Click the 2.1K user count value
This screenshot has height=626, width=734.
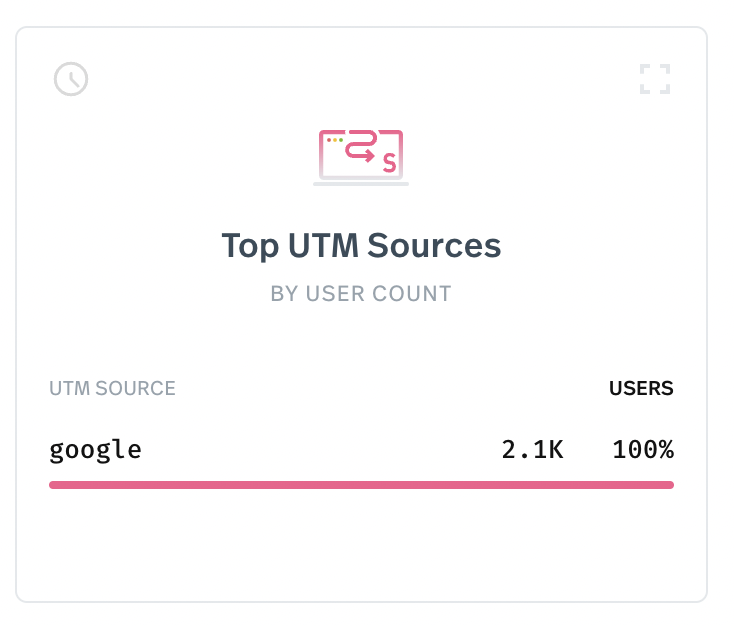click(532, 449)
